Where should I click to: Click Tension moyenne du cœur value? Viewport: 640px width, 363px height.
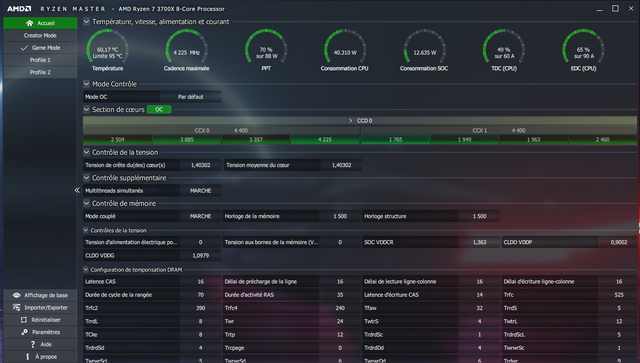pyautogui.click(x=341, y=165)
